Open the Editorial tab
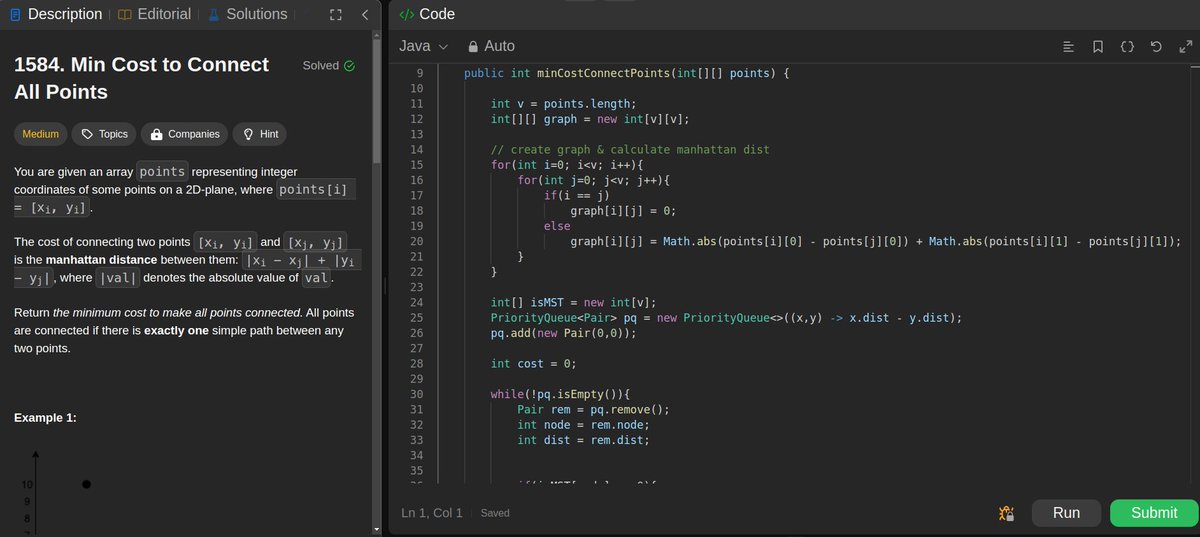 tap(154, 14)
